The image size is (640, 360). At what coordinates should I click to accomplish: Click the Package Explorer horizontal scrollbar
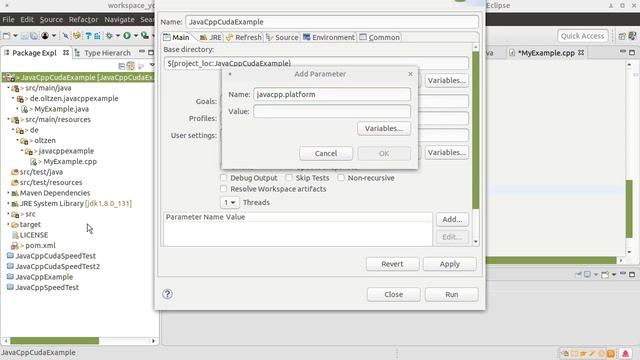54,340
